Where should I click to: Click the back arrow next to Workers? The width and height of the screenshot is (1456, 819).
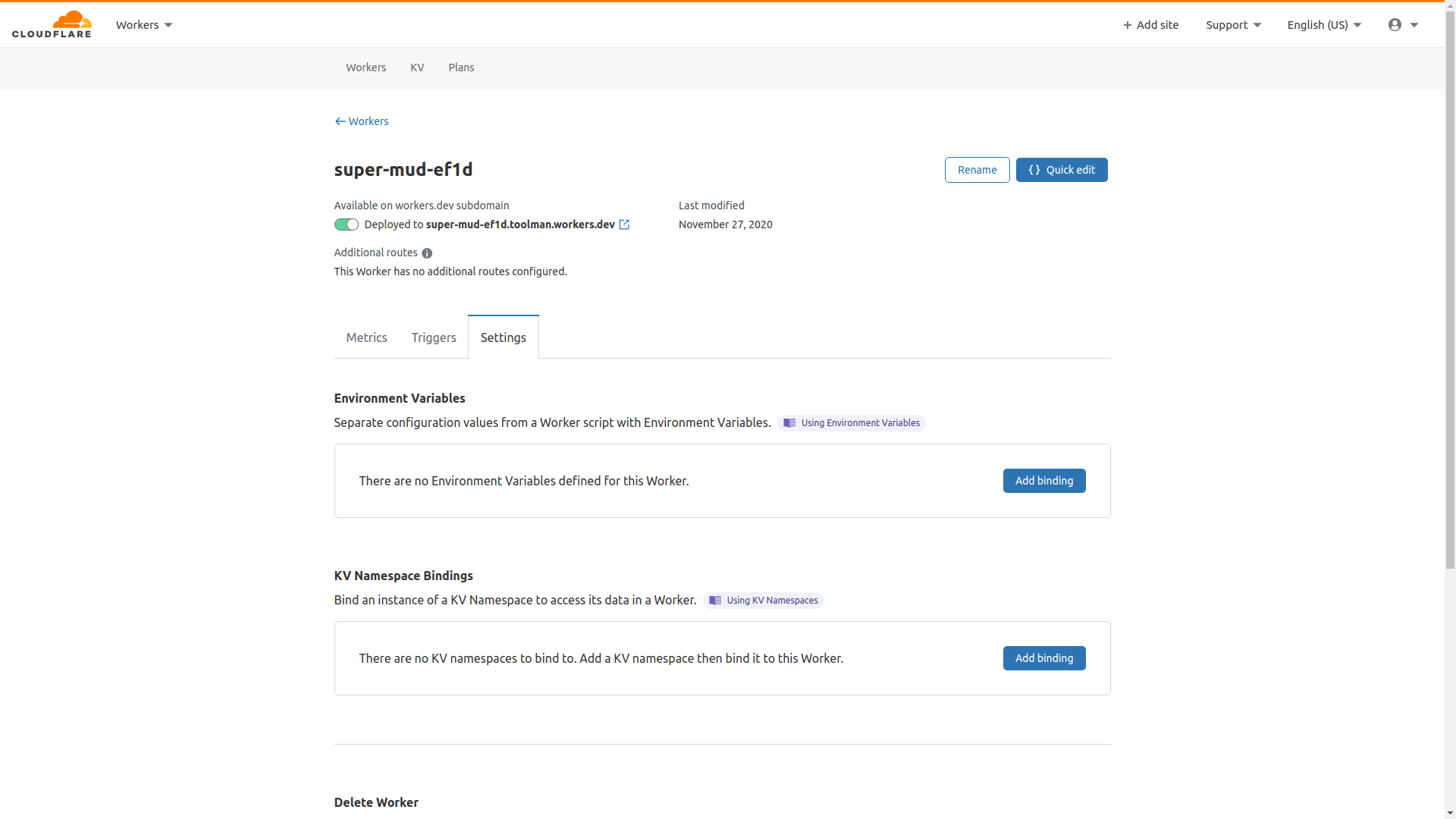(340, 121)
